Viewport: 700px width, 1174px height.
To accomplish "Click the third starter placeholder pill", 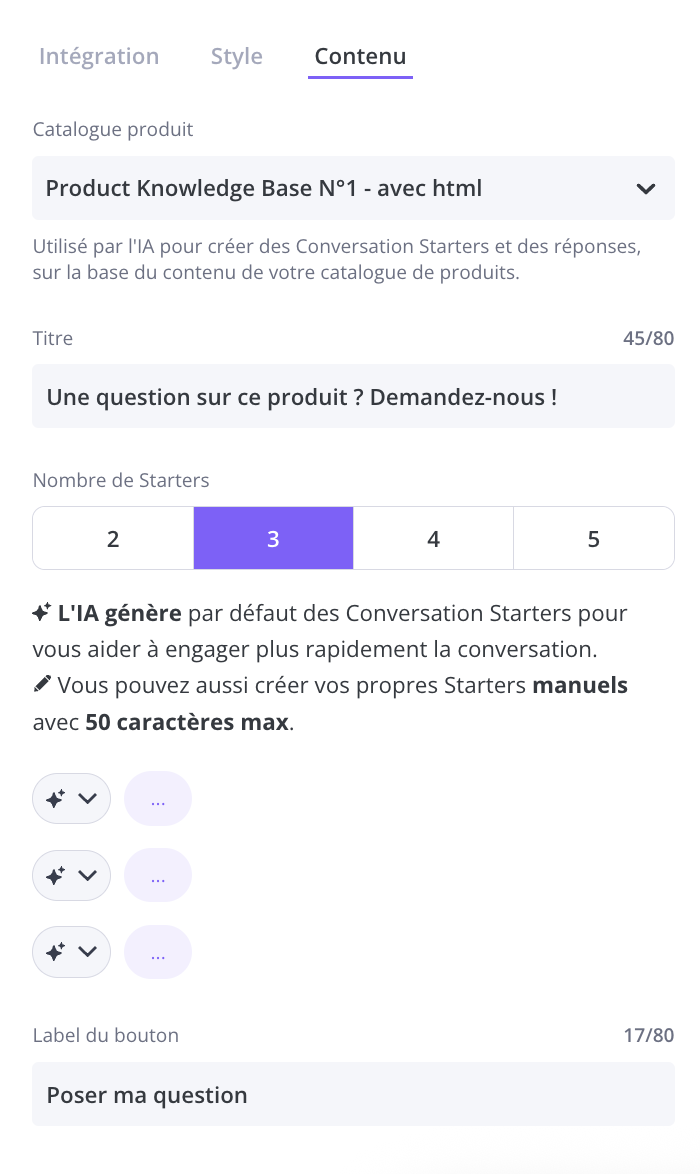I will [158, 952].
